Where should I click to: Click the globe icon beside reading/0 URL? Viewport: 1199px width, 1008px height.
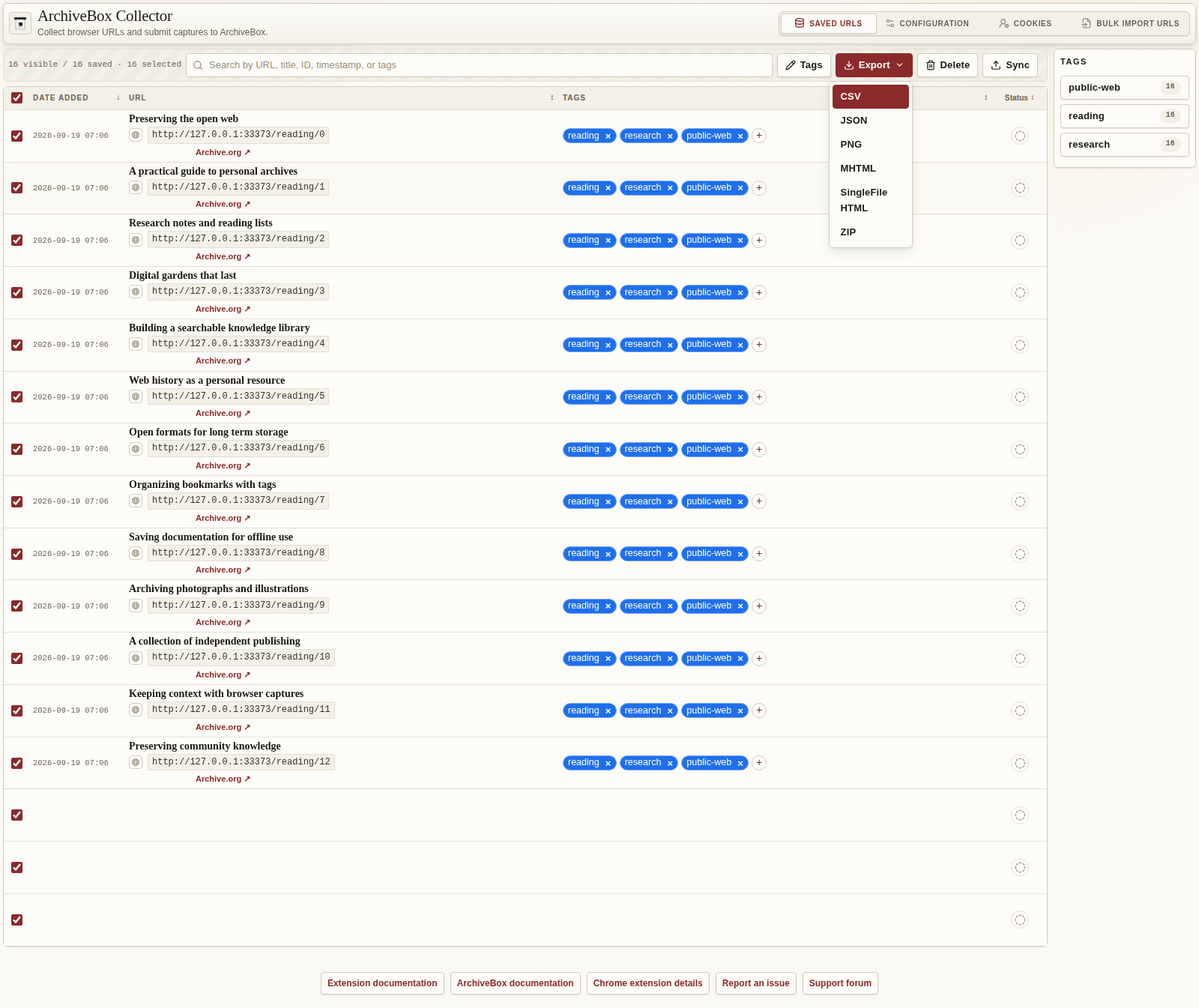(x=136, y=135)
